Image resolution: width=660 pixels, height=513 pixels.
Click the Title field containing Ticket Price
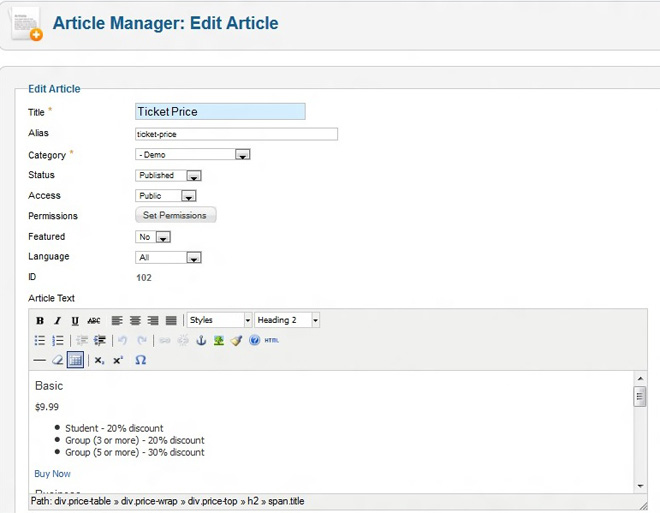(220, 112)
